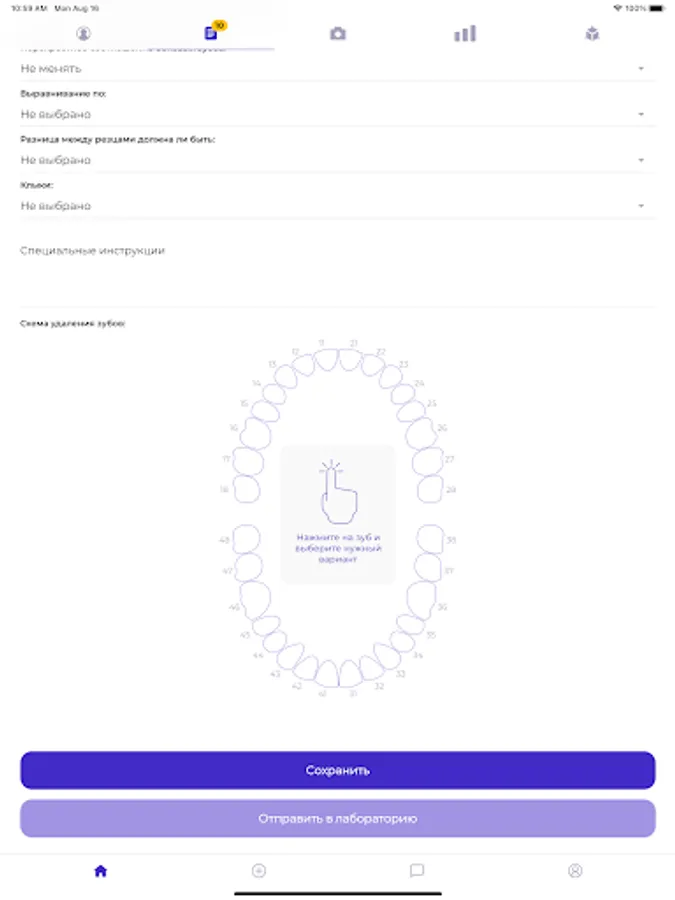Mark tooth 48 on the extraction chart
Screen dimensions: 675x900
246,540
